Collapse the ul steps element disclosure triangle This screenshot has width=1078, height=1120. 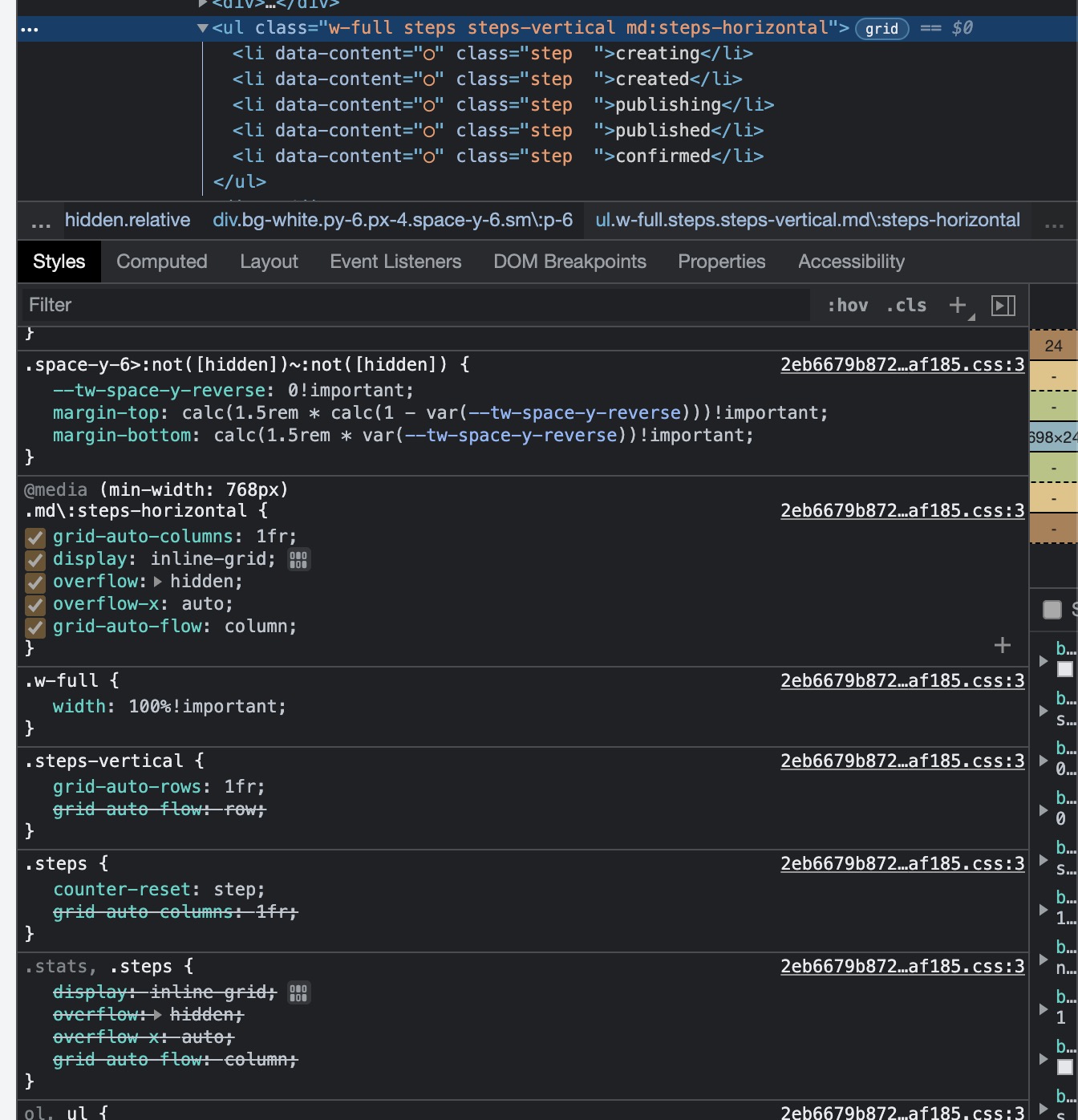click(x=203, y=27)
